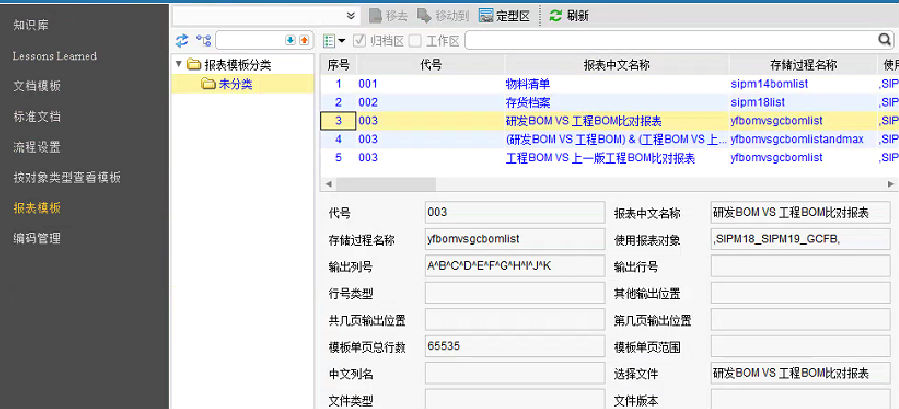Click the scrollbar left arrow
The height and width of the screenshot is (409, 899).
click(329, 184)
